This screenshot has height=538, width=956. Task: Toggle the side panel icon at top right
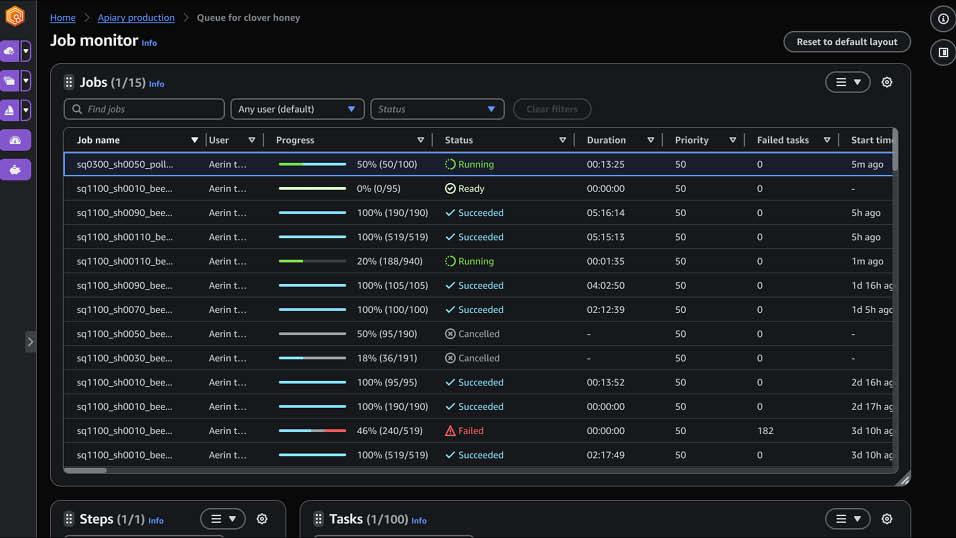[943, 52]
